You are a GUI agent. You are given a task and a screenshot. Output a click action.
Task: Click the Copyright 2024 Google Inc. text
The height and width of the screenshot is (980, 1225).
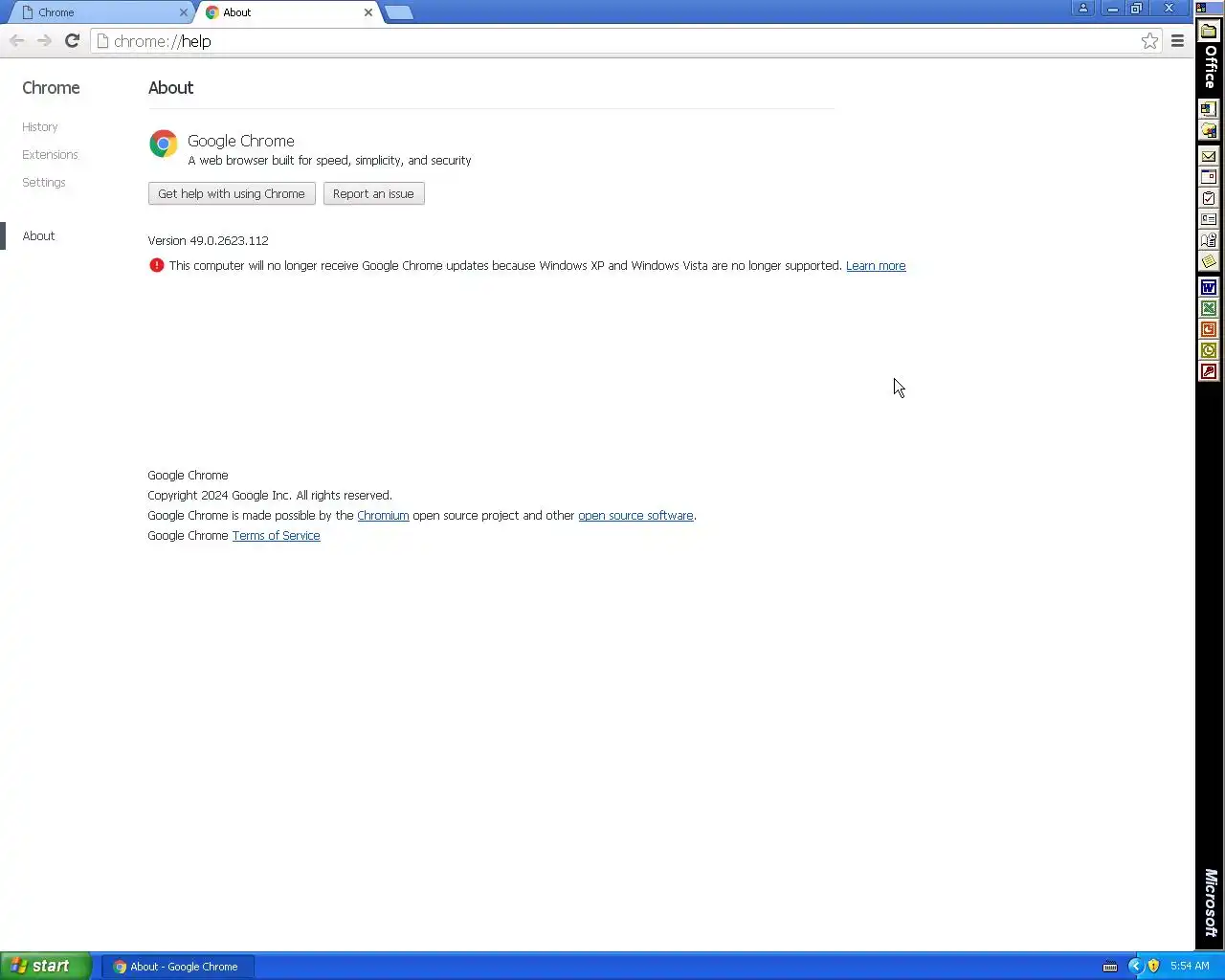point(270,495)
